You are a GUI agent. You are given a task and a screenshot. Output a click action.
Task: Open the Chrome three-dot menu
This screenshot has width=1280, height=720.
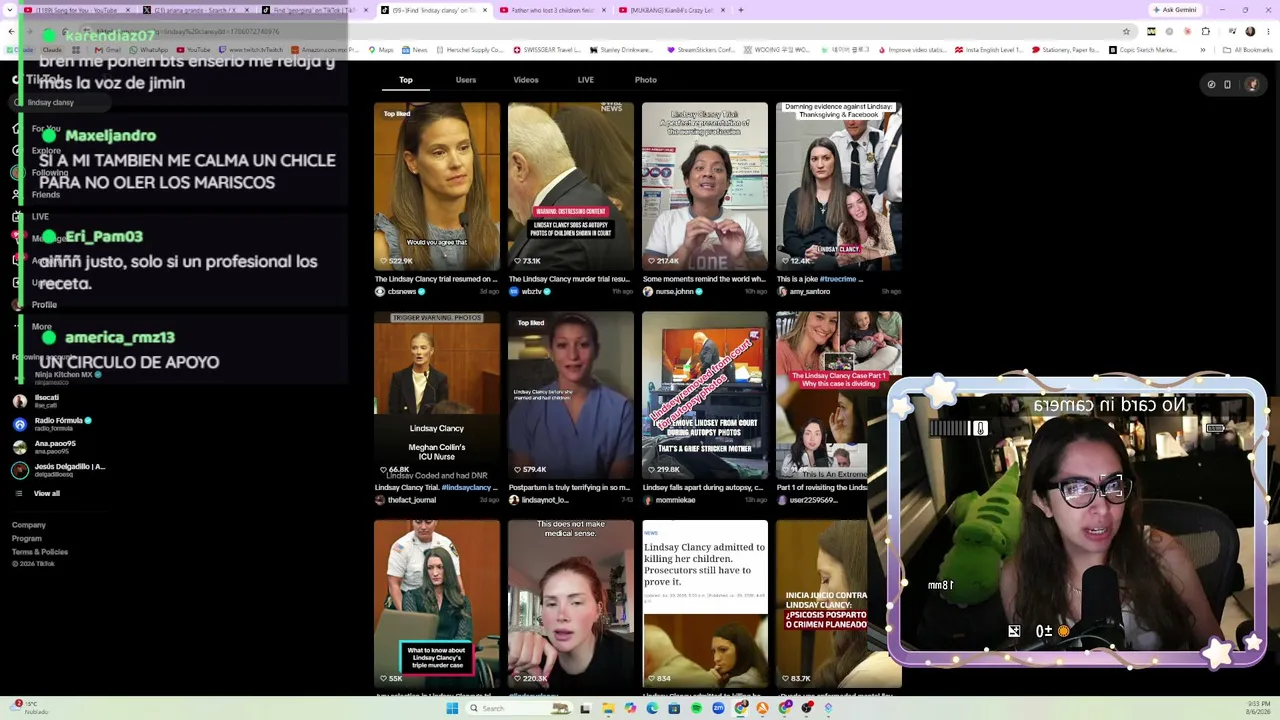pos(1268,31)
